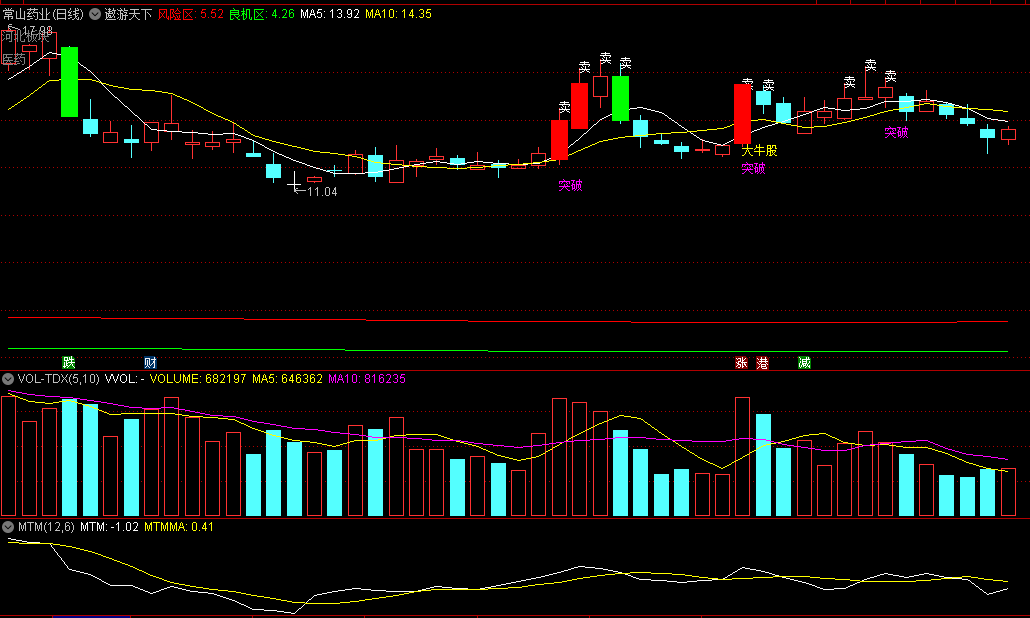This screenshot has height=618, width=1030.
Task: Click the MTMMA: 0.41 value
Action: pos(179,527)
